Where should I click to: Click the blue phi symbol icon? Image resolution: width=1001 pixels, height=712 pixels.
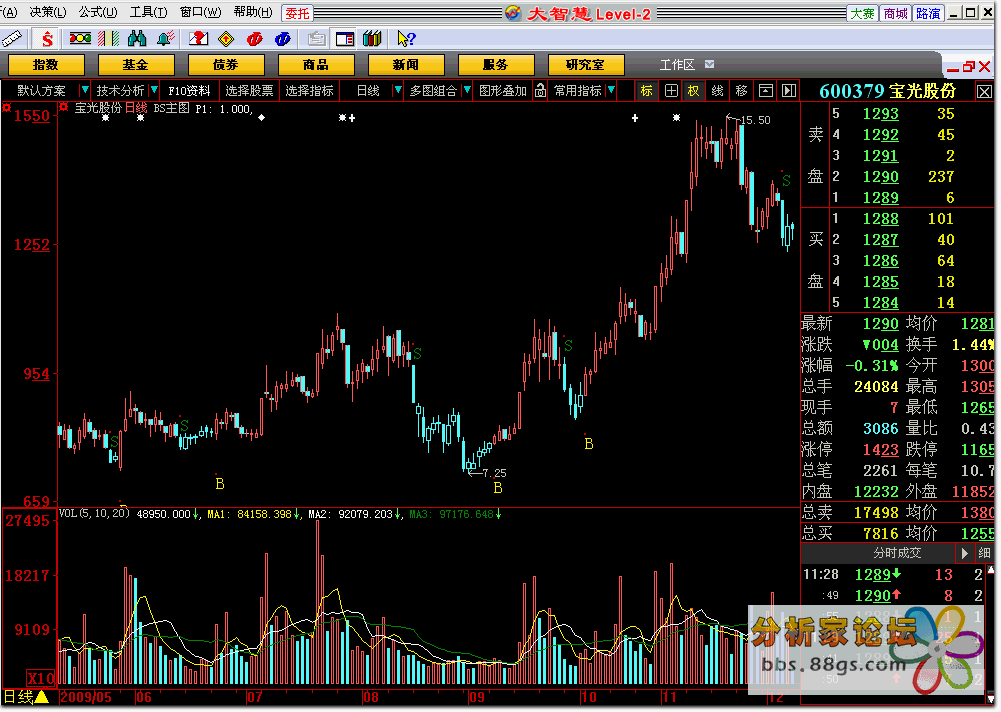[283, 39]
